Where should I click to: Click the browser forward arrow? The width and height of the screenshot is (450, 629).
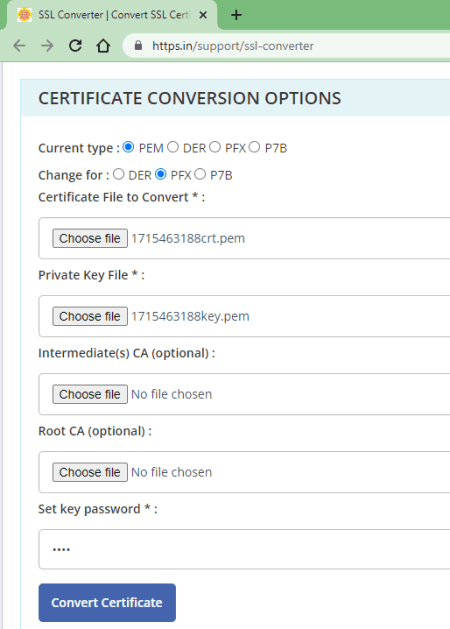[47, 46]
